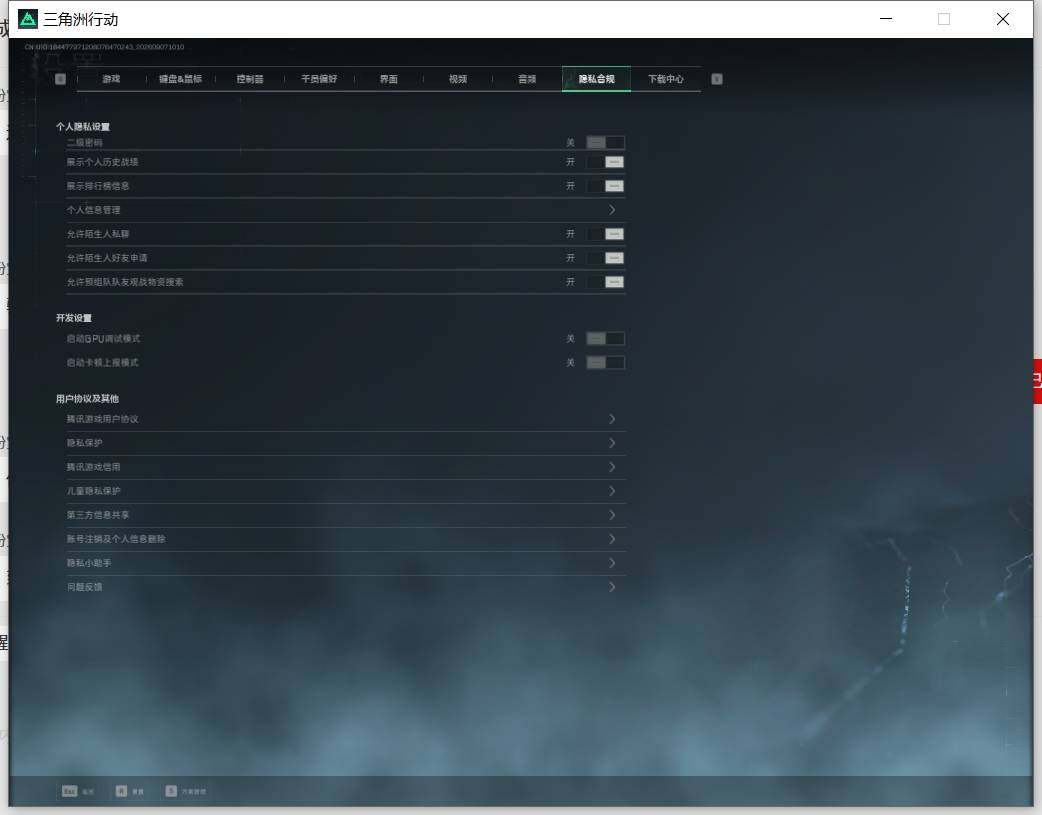Click the 用户协议及其他 section heading
The height and width of the screenshot is (815, 1042).
click(x=87, y=399)
